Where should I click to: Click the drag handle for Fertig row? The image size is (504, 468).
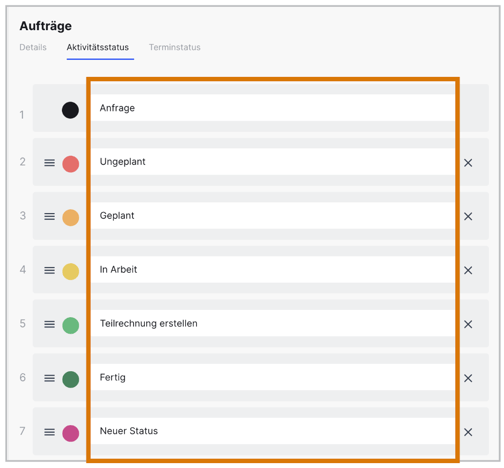point(49,378)
